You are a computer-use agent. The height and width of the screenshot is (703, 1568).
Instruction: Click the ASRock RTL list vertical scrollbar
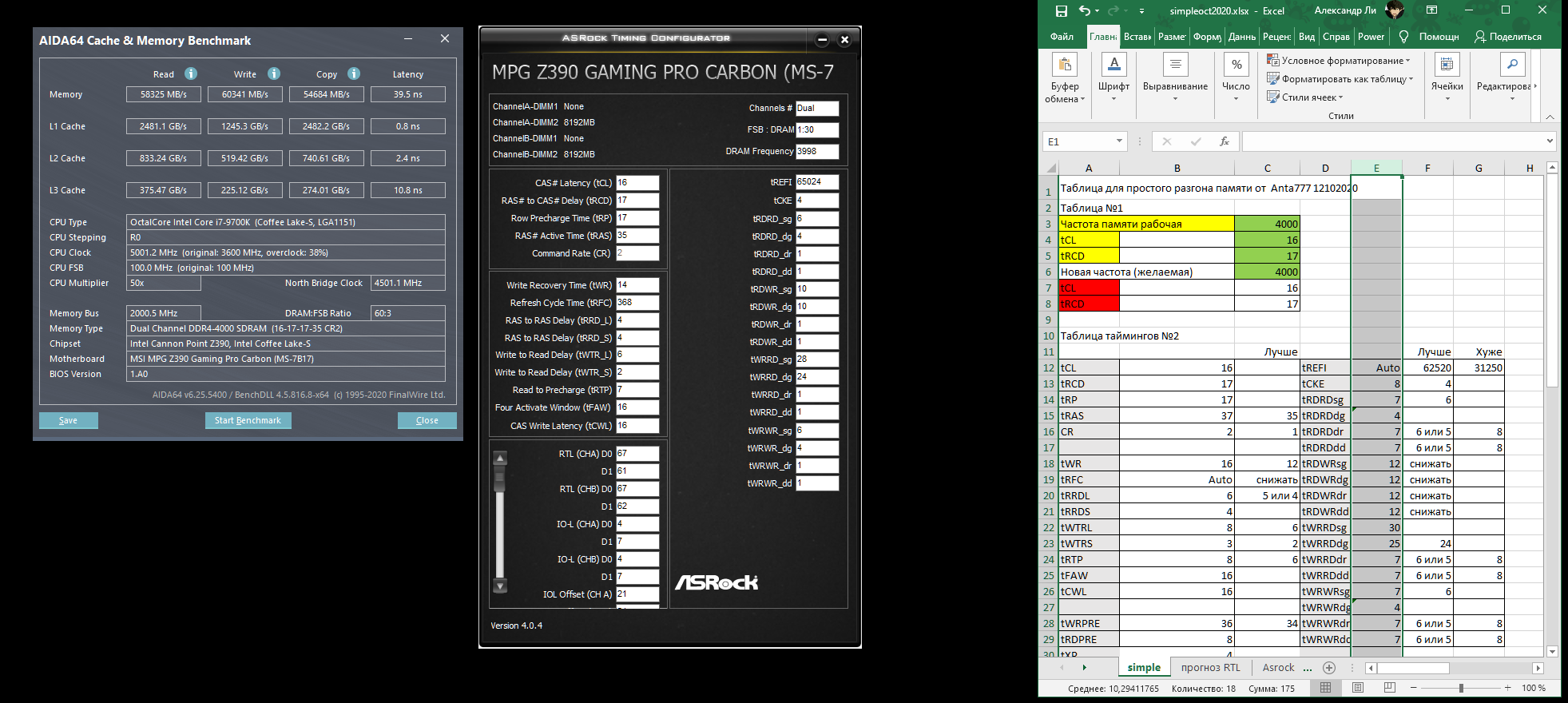click(x=500, y=522)
